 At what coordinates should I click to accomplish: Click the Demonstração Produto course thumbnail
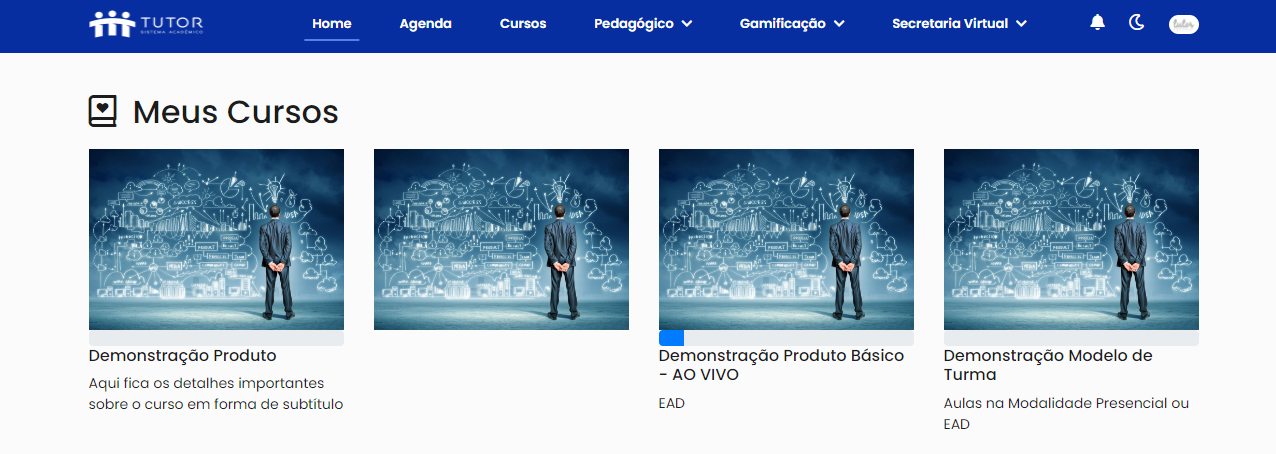[x=216, y=239]
